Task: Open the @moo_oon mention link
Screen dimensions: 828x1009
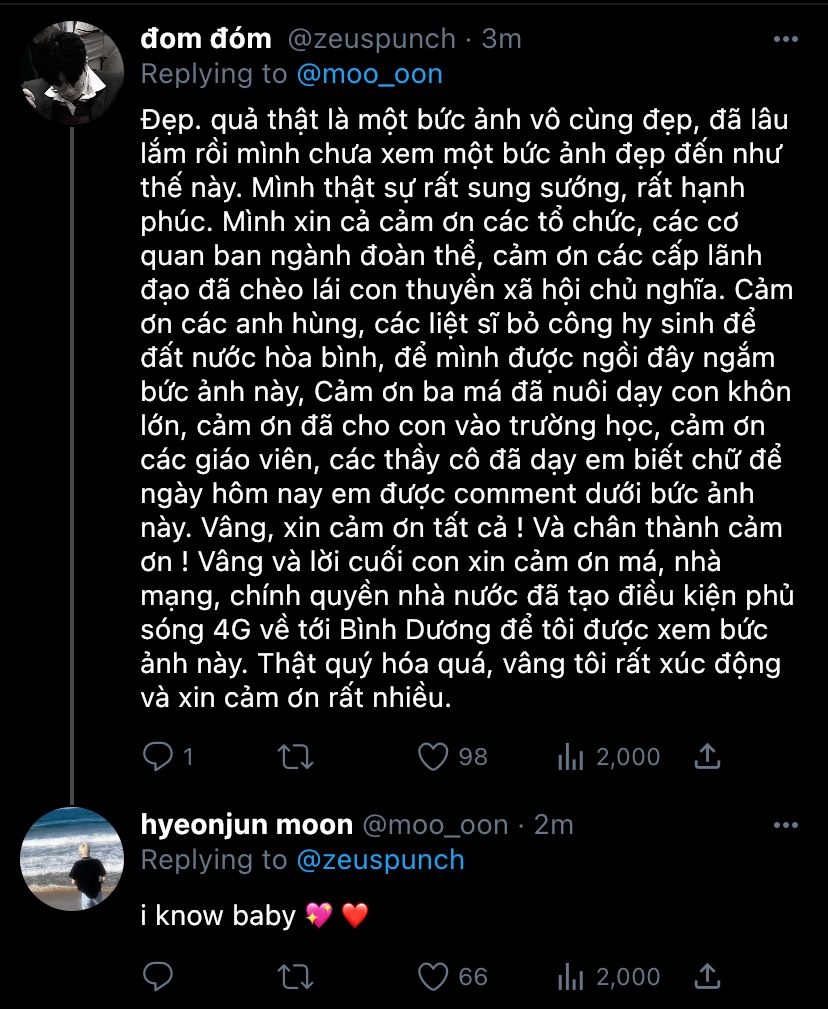Action: point(369,74)
